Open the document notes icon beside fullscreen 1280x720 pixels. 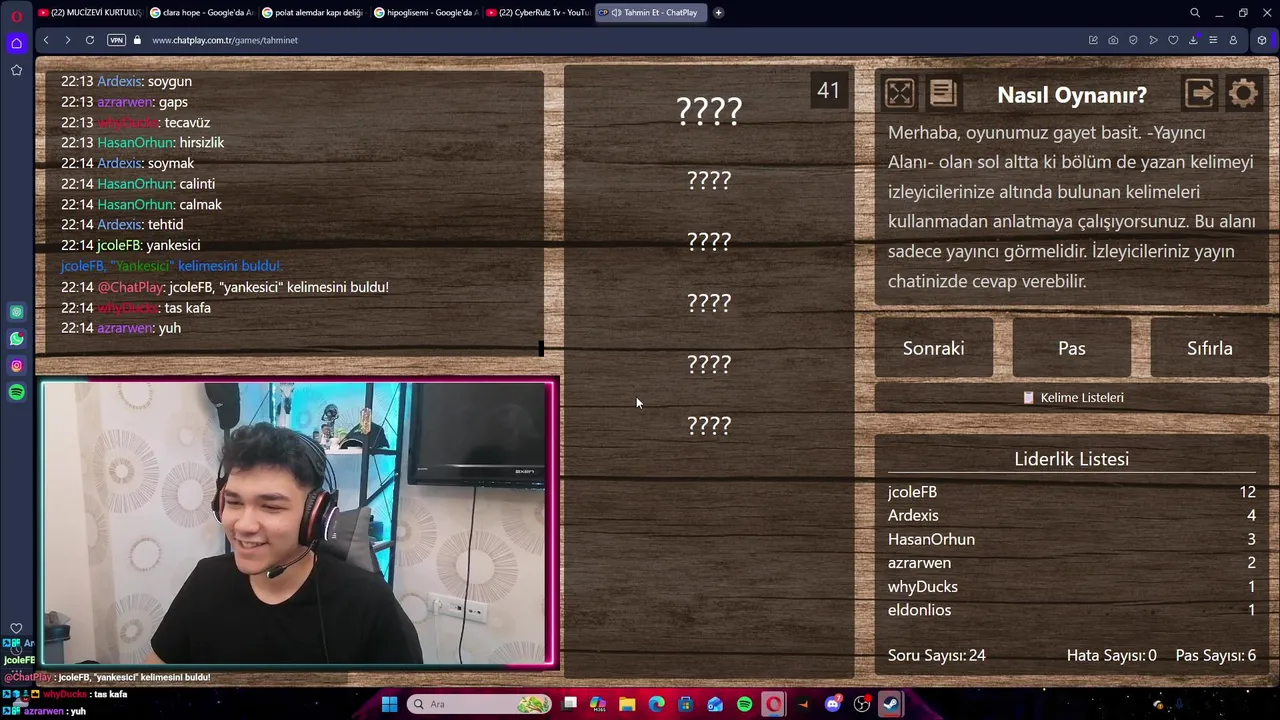click(x=942, y=93)
